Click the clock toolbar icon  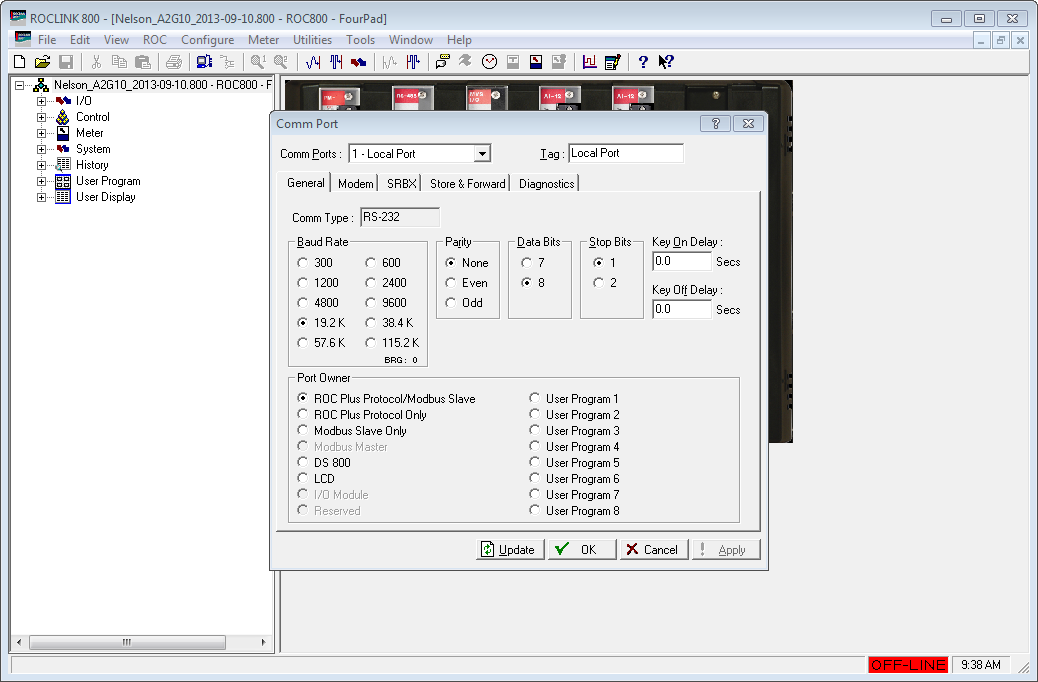pyautogui.click(x=489, y=62)
